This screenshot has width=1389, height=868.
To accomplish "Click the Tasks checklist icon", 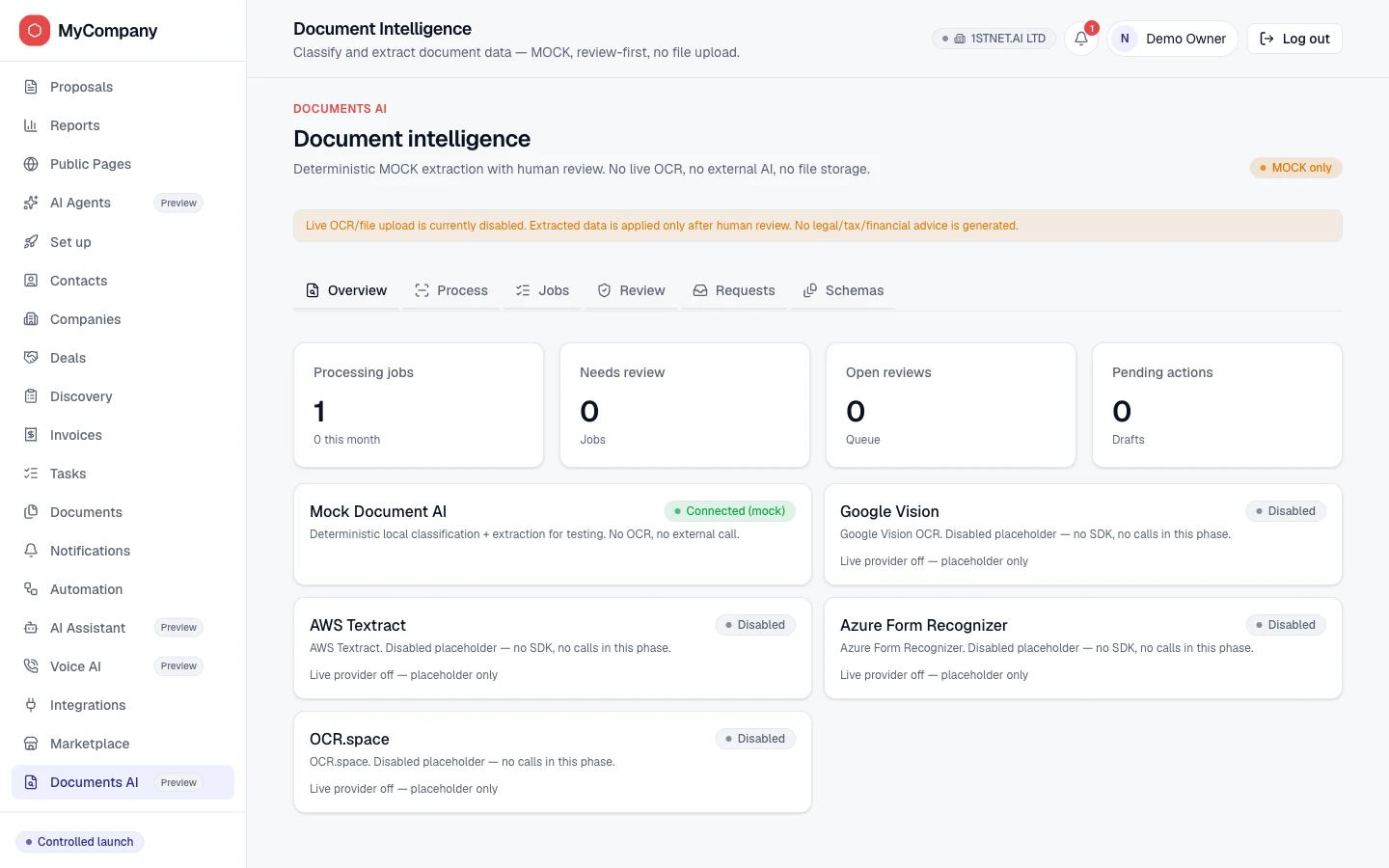I will (31, 474).
